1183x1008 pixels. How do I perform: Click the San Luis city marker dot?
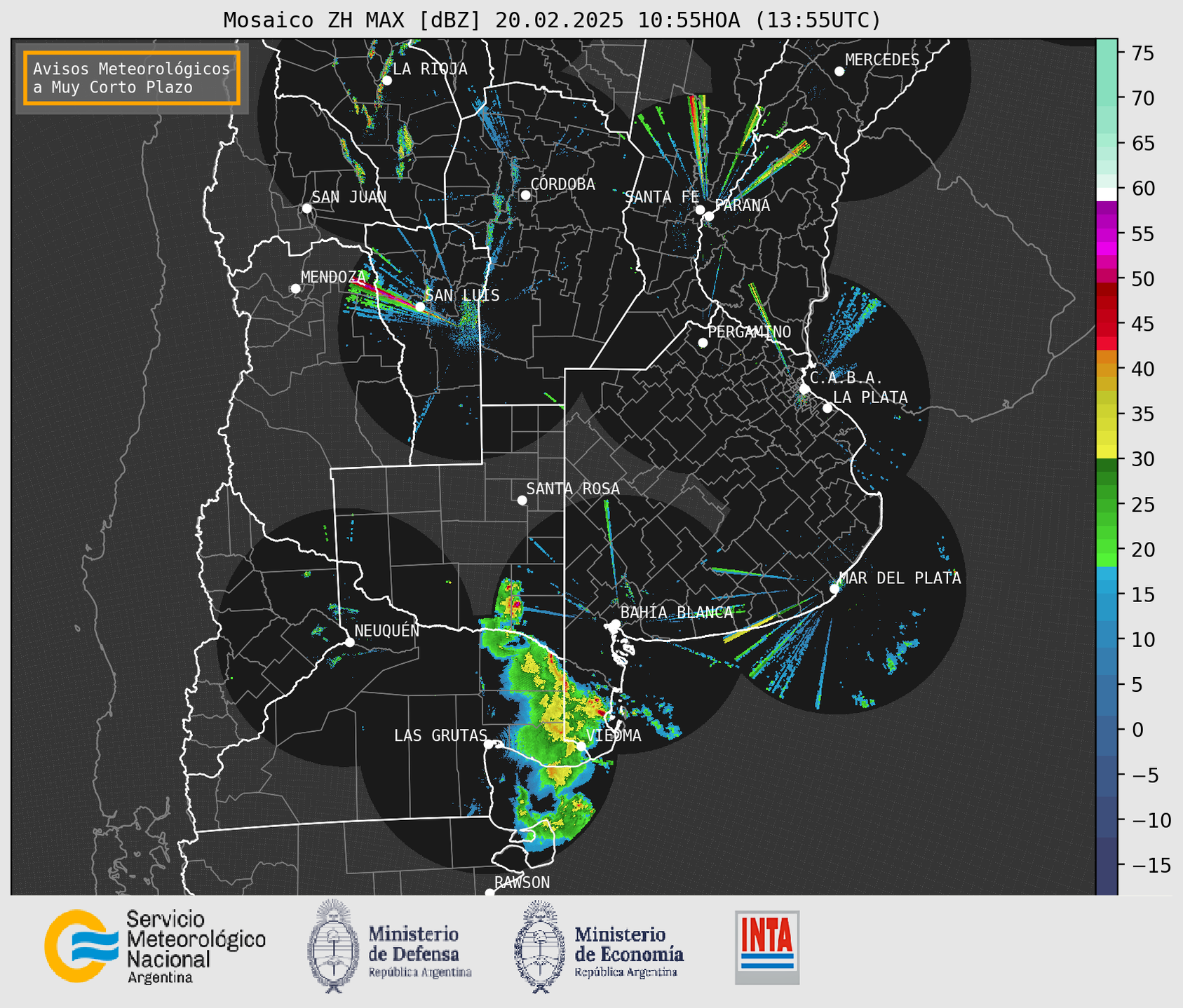419,307
